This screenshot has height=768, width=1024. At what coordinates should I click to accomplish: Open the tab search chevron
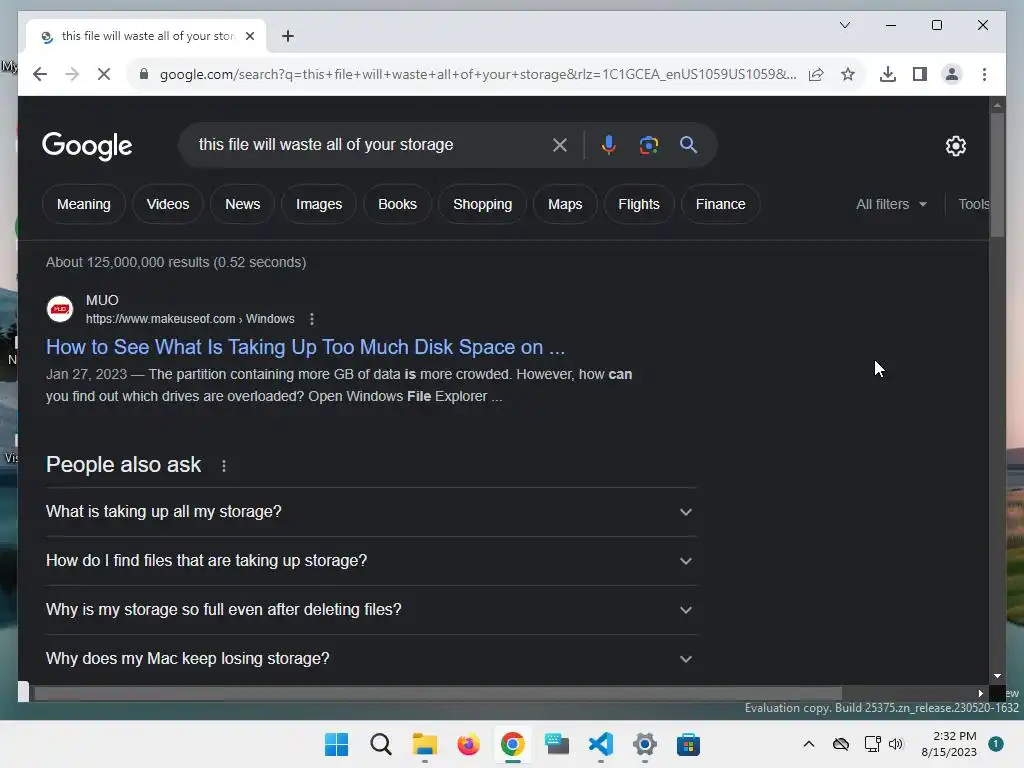pos(844,25)
